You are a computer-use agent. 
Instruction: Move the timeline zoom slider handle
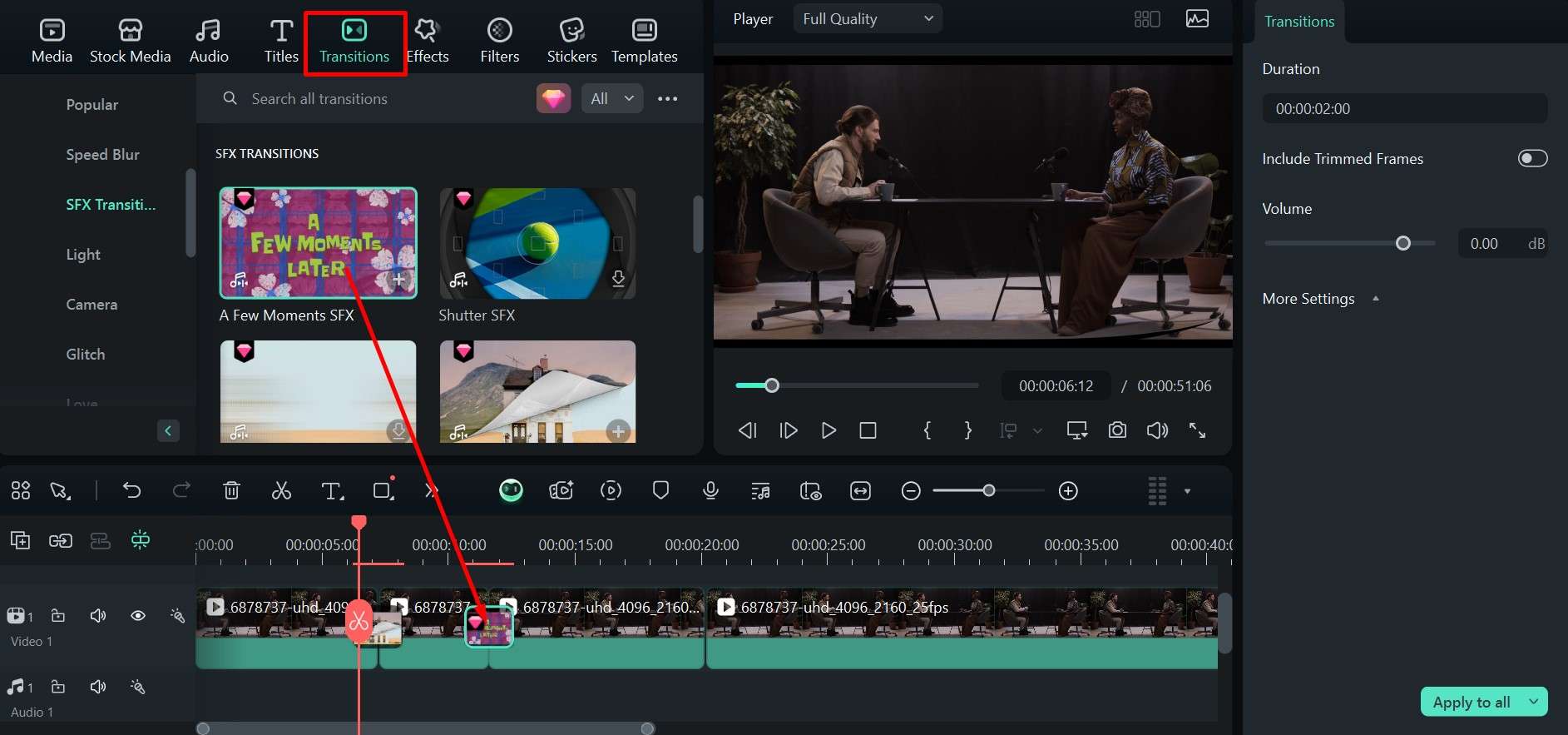(x=988, y=490)
